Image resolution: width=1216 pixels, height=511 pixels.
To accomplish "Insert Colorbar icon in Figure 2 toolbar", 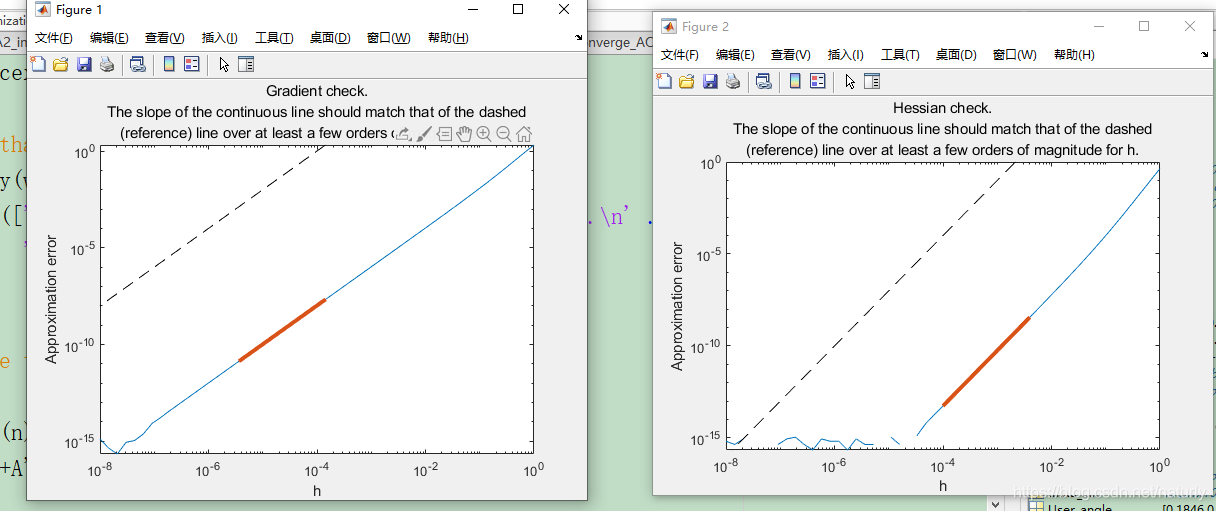I will (x=794, y=81).
